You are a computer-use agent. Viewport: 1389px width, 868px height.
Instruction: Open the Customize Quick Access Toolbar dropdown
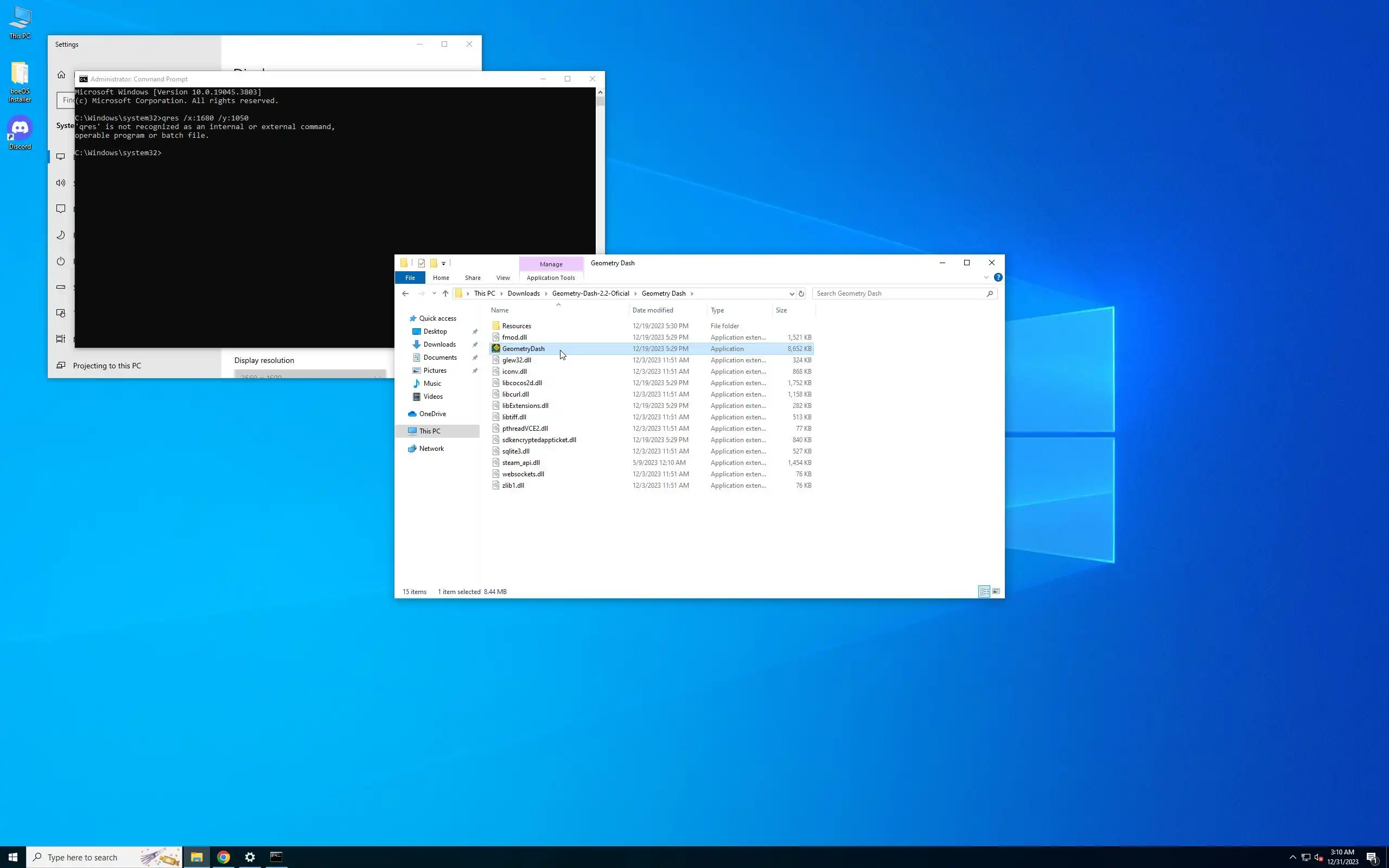(x=443, y=264)
